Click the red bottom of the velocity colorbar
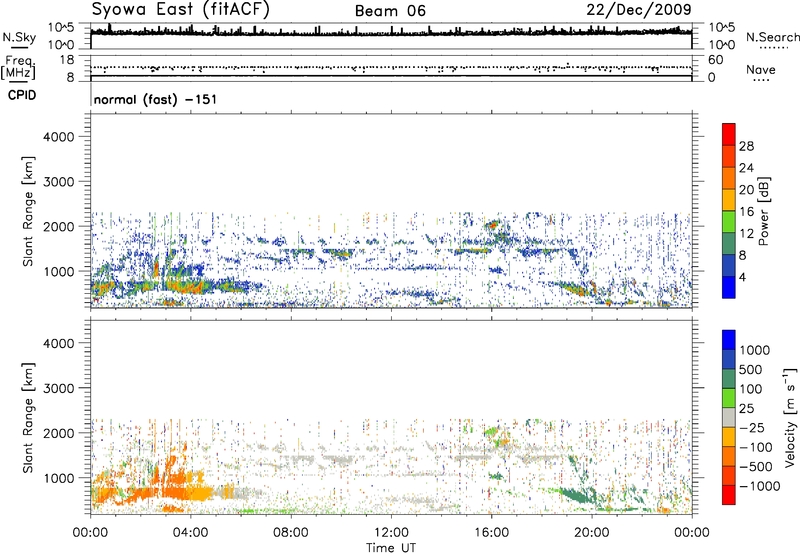Screen dimensions: 800x554 729,495
